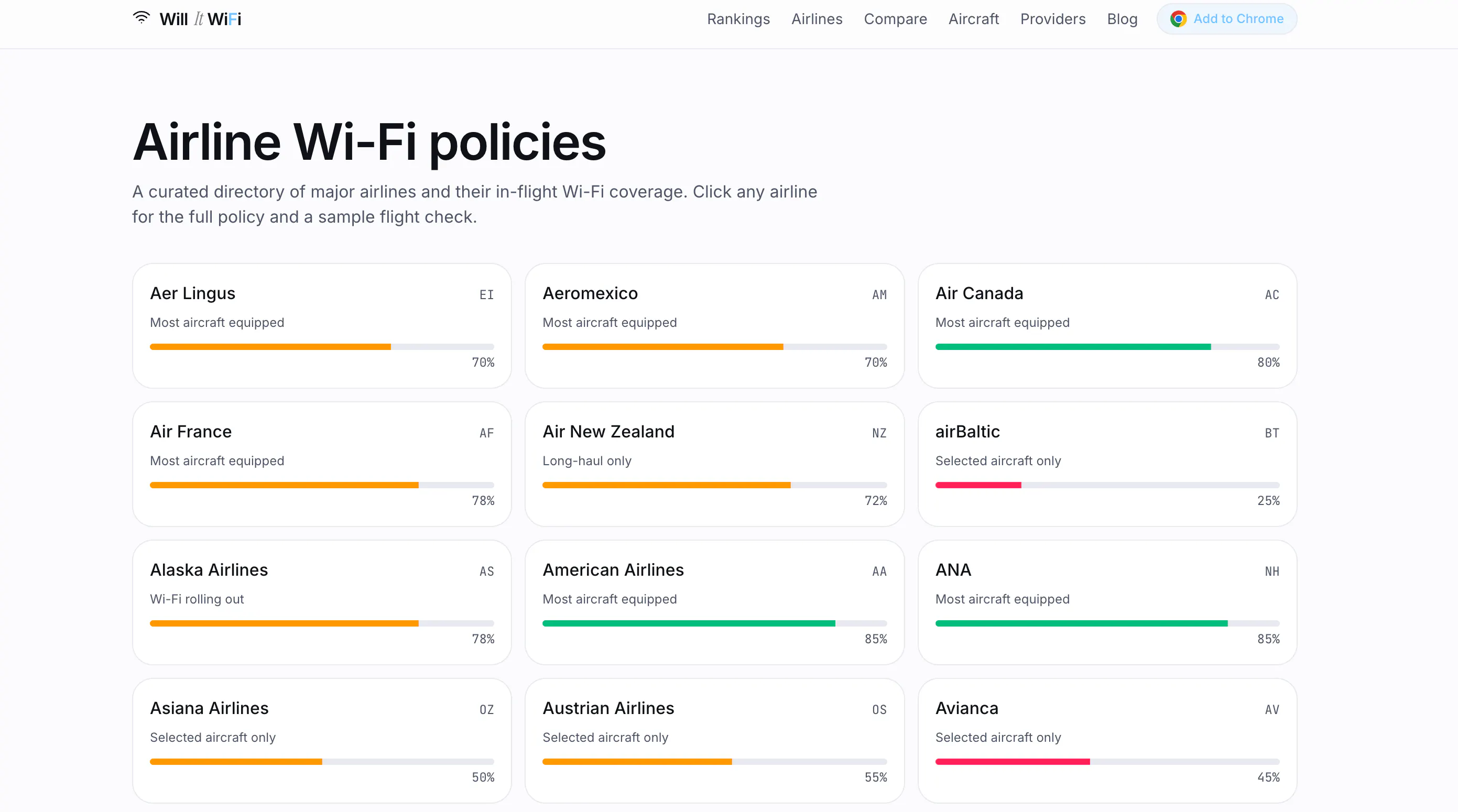Open the Aeromexico airline card
This screenshot has width=1458, height=812.
pos(714,326)
